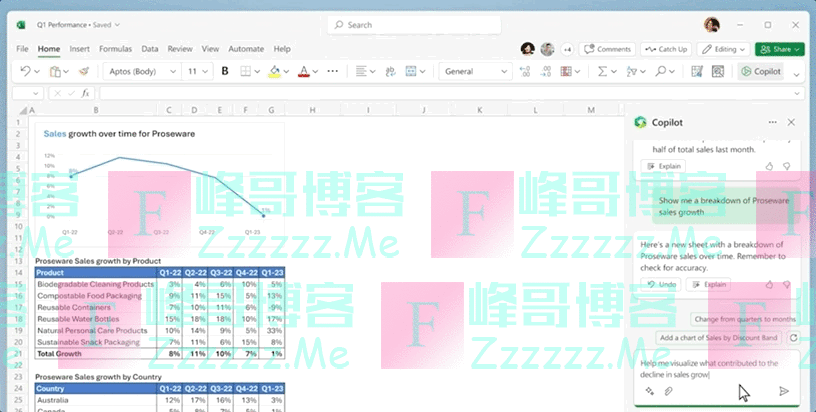Click the green Share button
The image size is (816, 412).
point(779,49)
